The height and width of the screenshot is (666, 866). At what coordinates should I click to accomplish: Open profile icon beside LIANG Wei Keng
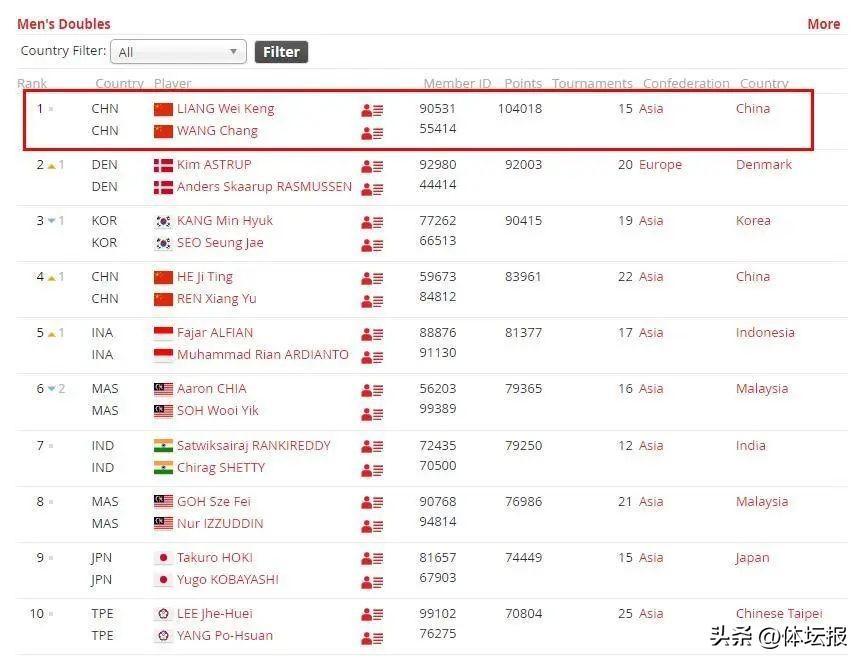(x=372, y=110)
